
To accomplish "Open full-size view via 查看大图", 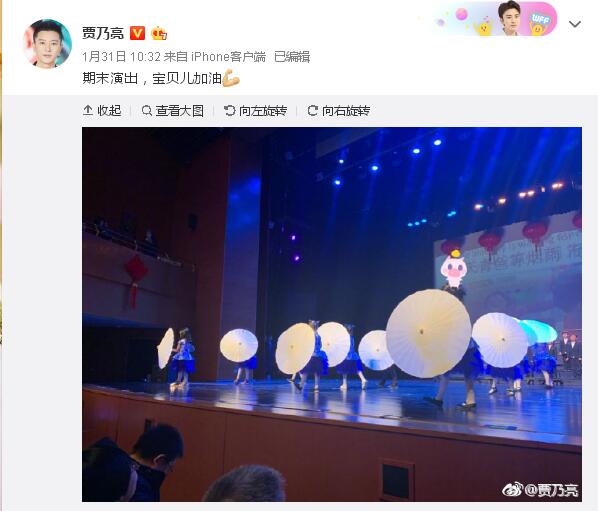I will coord(173,111).
